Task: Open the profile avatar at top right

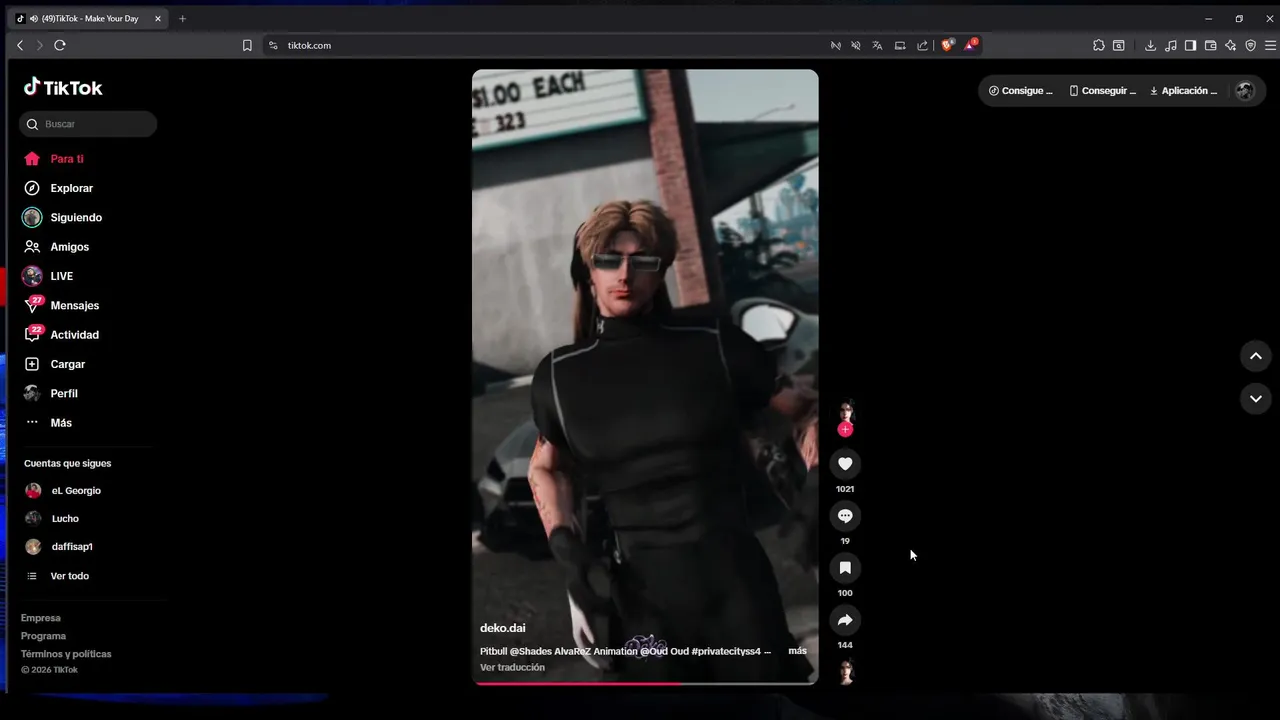Action: coord(1245,91)
